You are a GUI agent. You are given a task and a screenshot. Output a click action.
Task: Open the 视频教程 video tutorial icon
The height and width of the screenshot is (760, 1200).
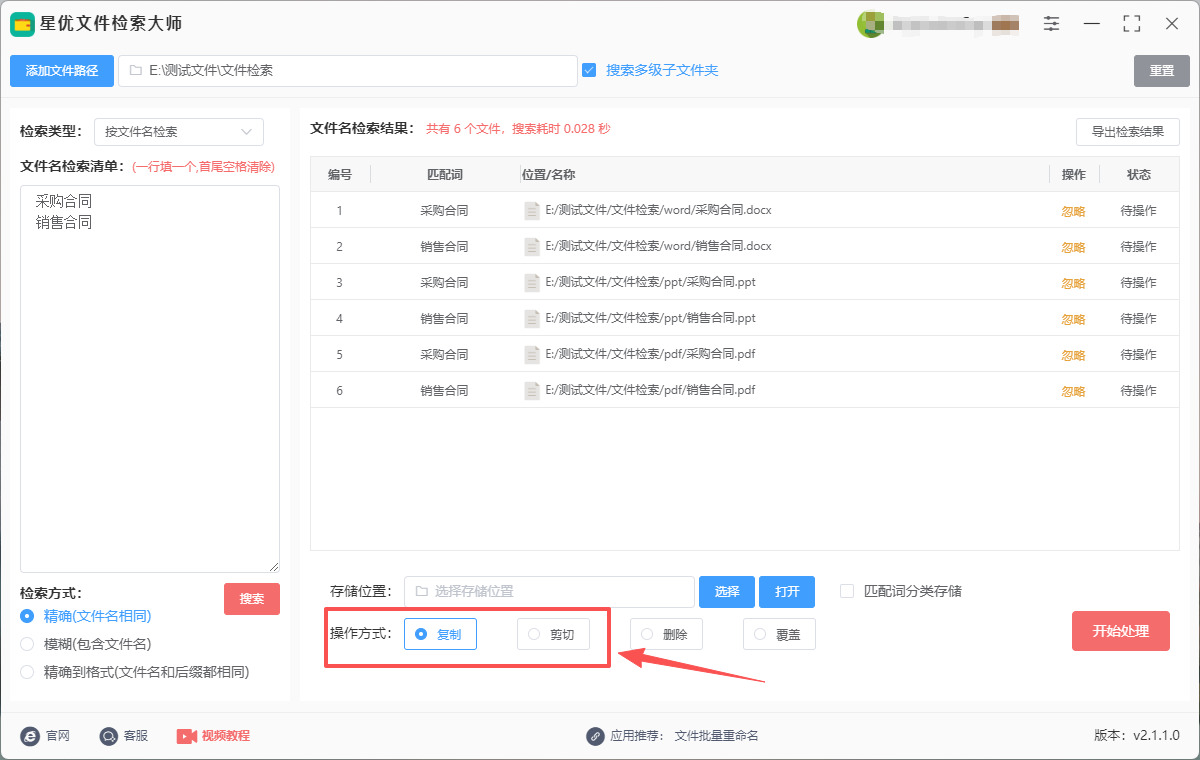187,736
